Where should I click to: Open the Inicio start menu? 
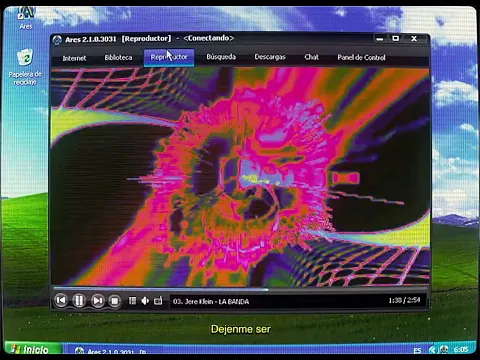(33, 349)
